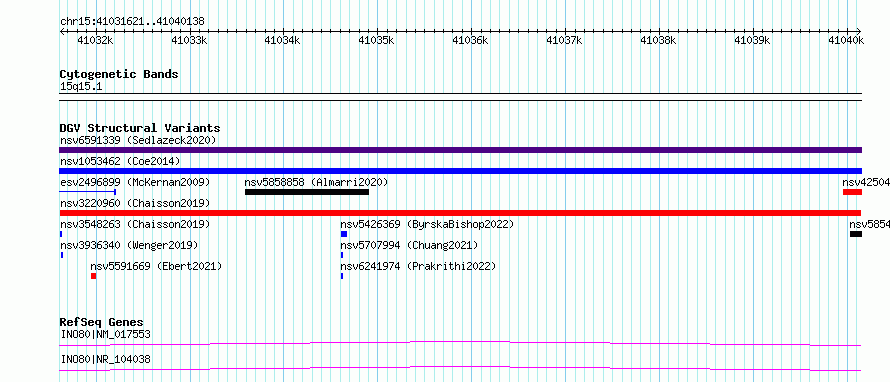Click the 41038k ruler tick label

click(x=658, y=40)
